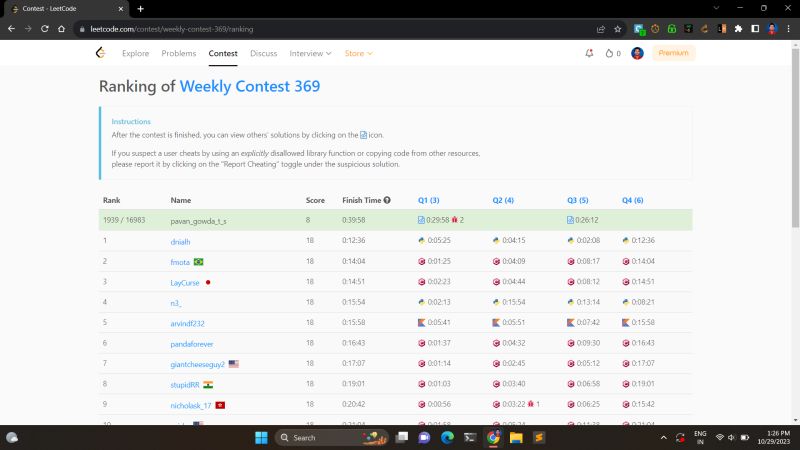Click the Premium button
Viewport: 800px width, 450px height.
point(673,53)
